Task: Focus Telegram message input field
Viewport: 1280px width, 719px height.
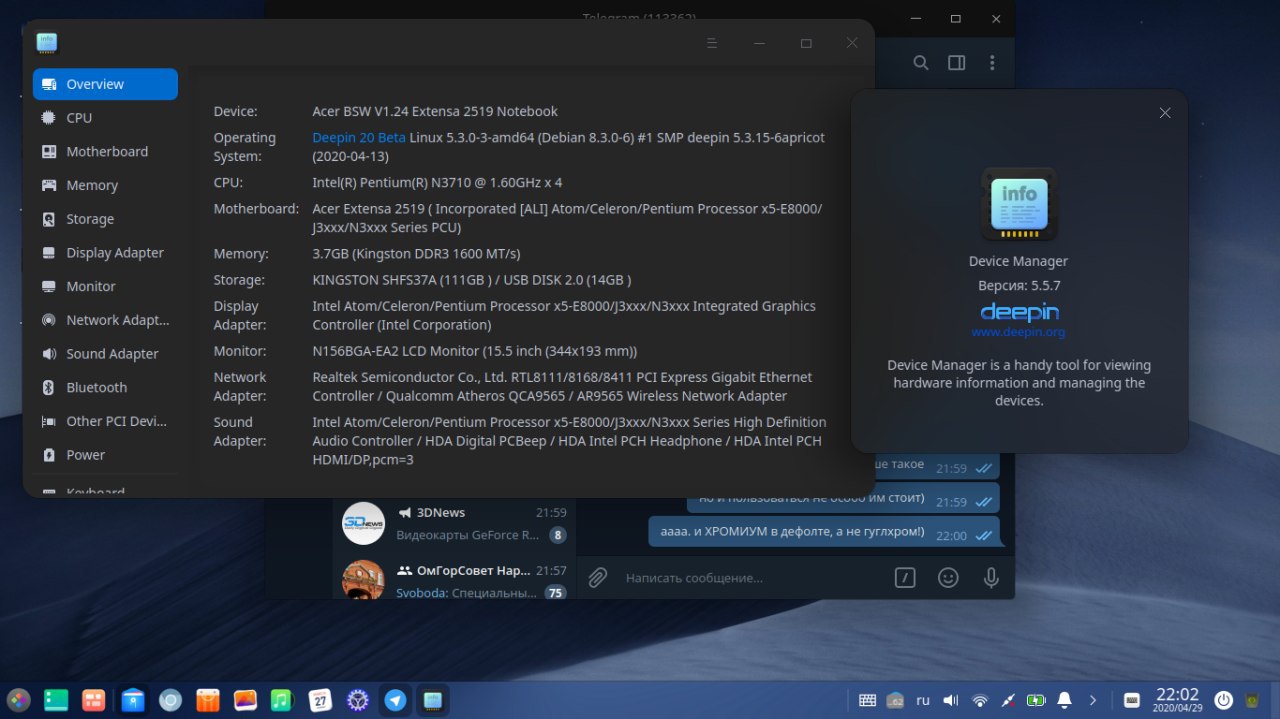Action: pyautogui.click(x=750, y=578)
